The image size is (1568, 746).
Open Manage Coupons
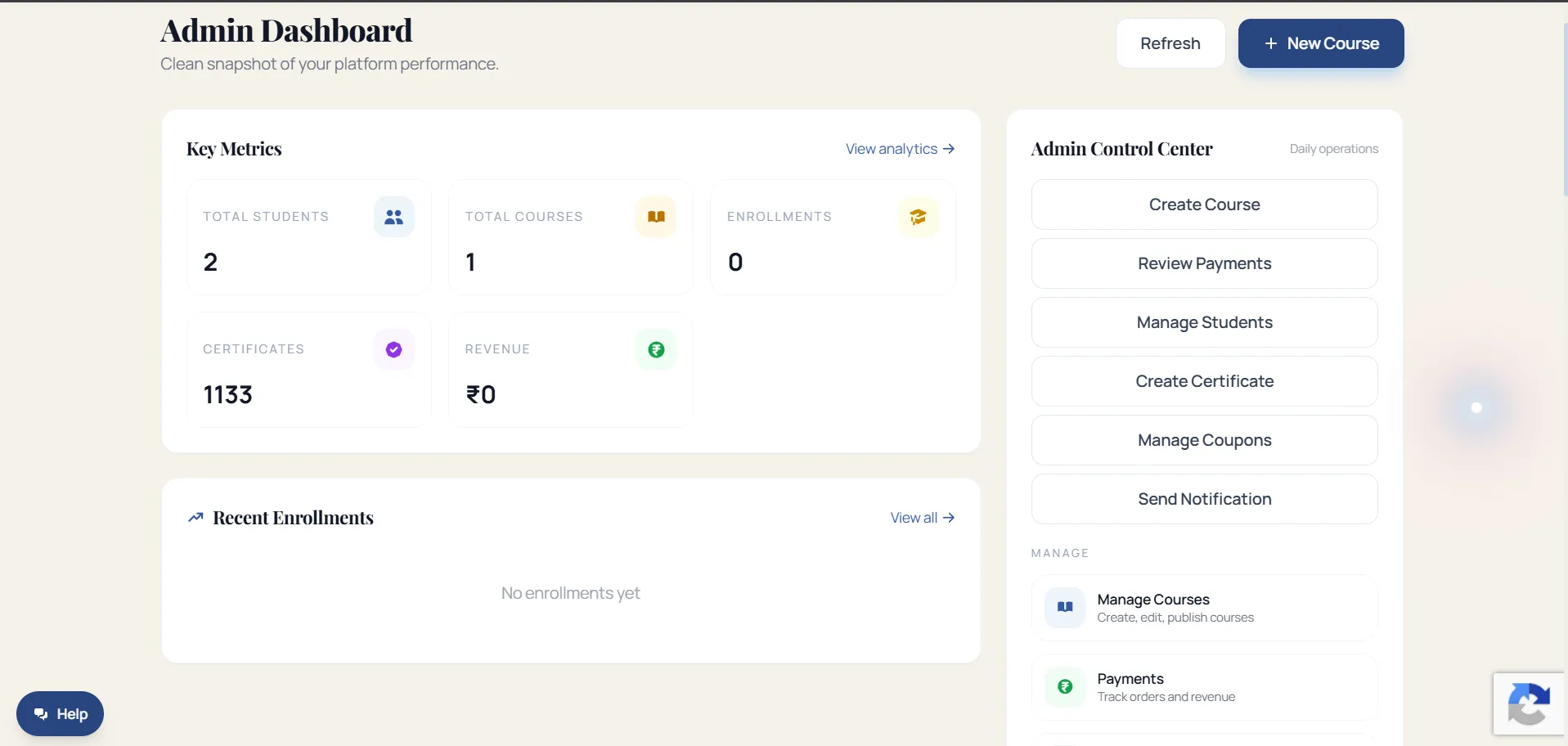[1204, 440]
